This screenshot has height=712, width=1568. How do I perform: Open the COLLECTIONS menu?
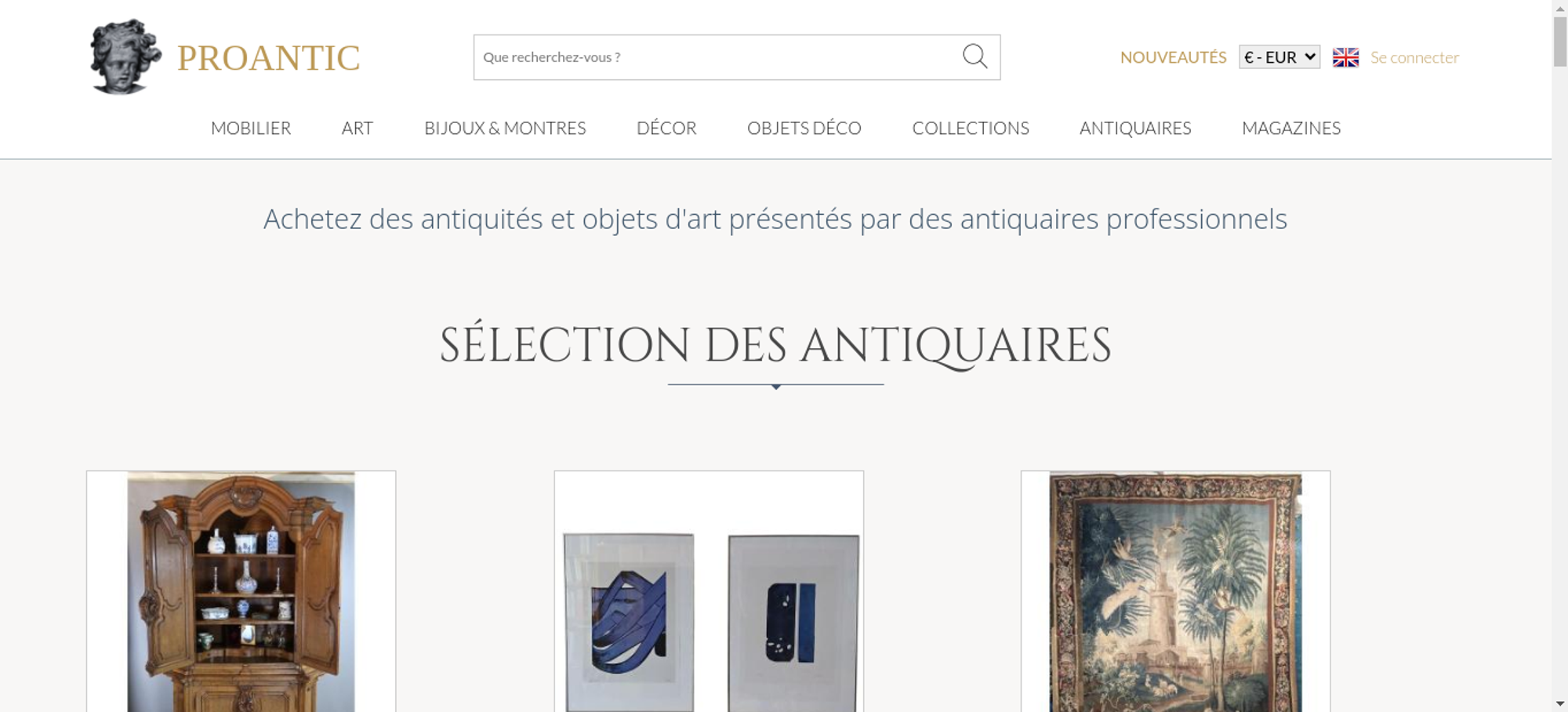click(x=971, y=128)
